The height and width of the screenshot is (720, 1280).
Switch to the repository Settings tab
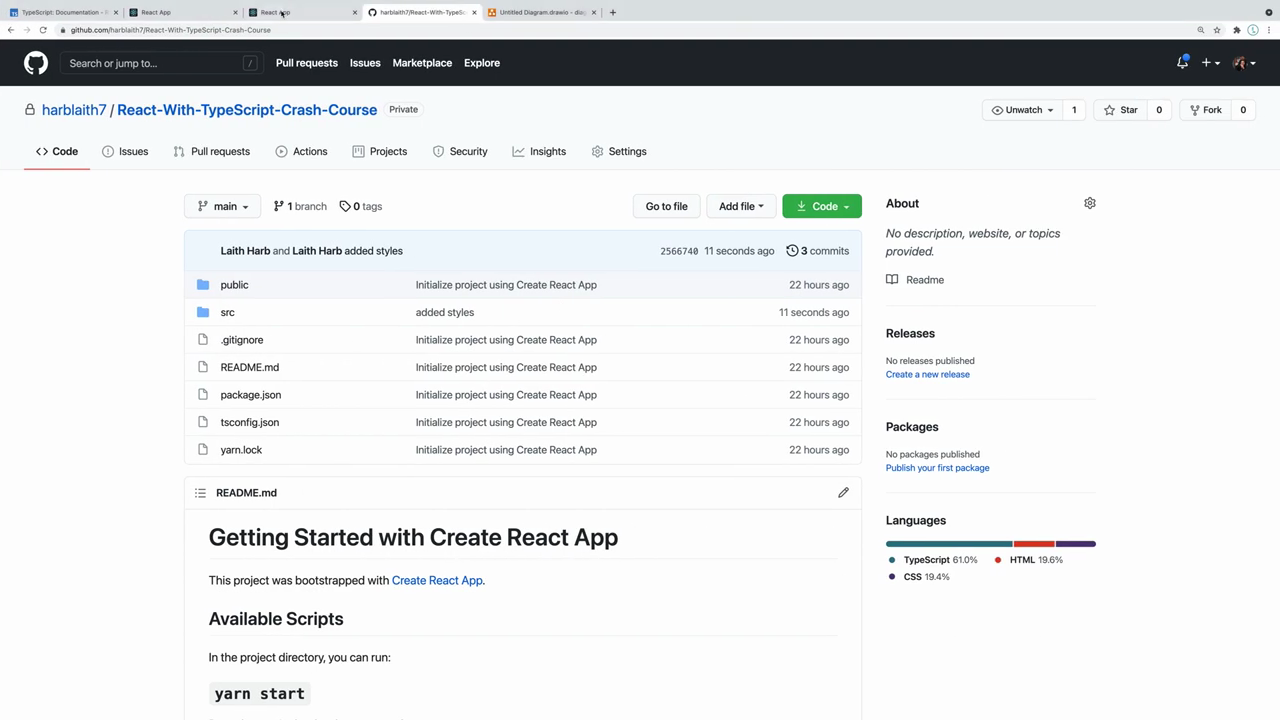pos(619,151)
